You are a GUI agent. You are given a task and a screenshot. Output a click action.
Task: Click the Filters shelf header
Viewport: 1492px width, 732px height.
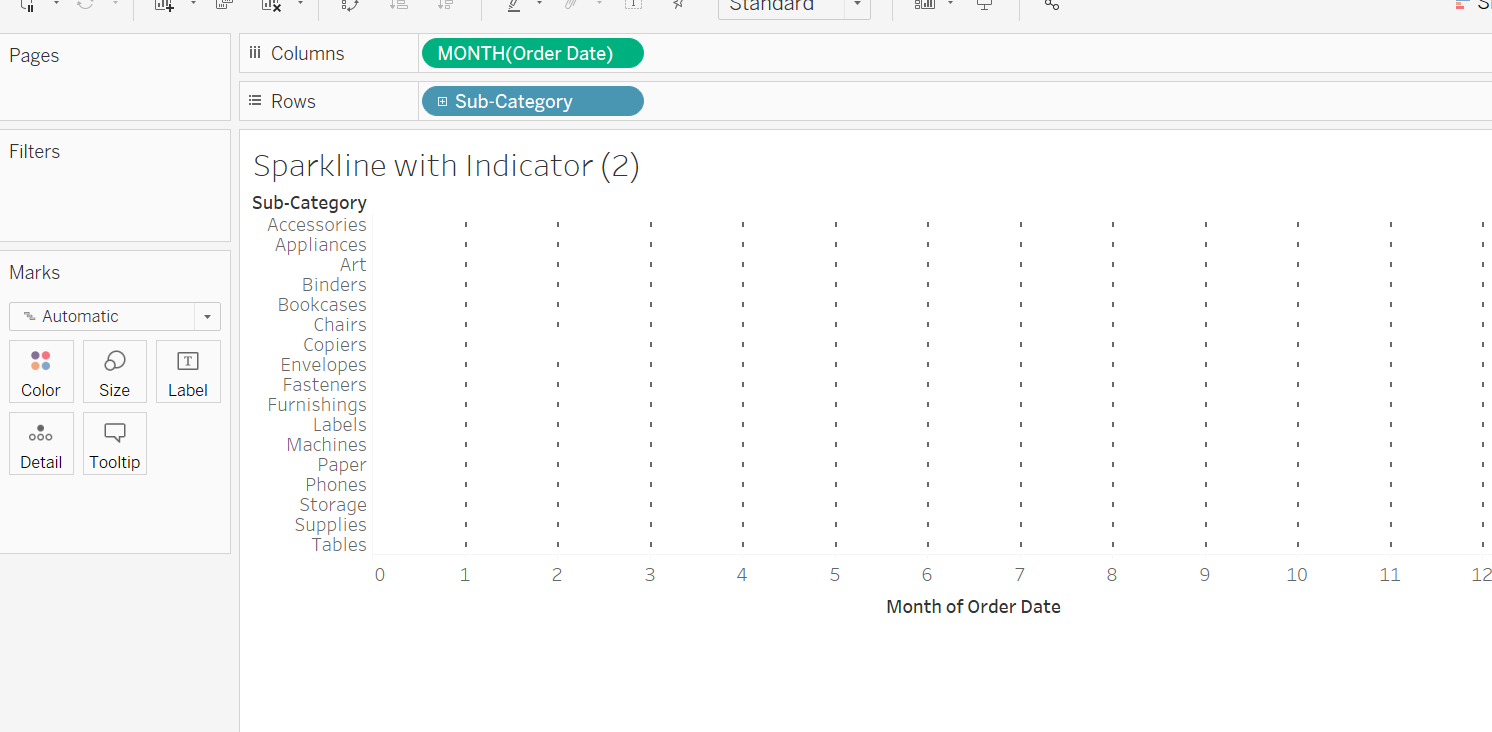click(35, 152)
